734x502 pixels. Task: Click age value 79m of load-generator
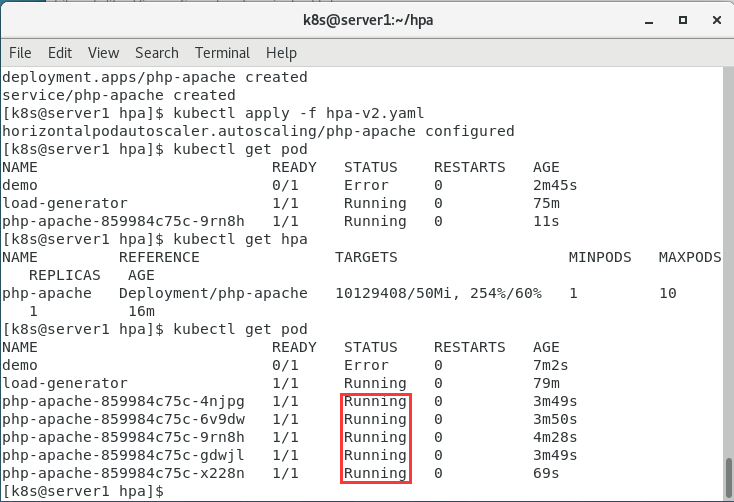click(546, 384)
